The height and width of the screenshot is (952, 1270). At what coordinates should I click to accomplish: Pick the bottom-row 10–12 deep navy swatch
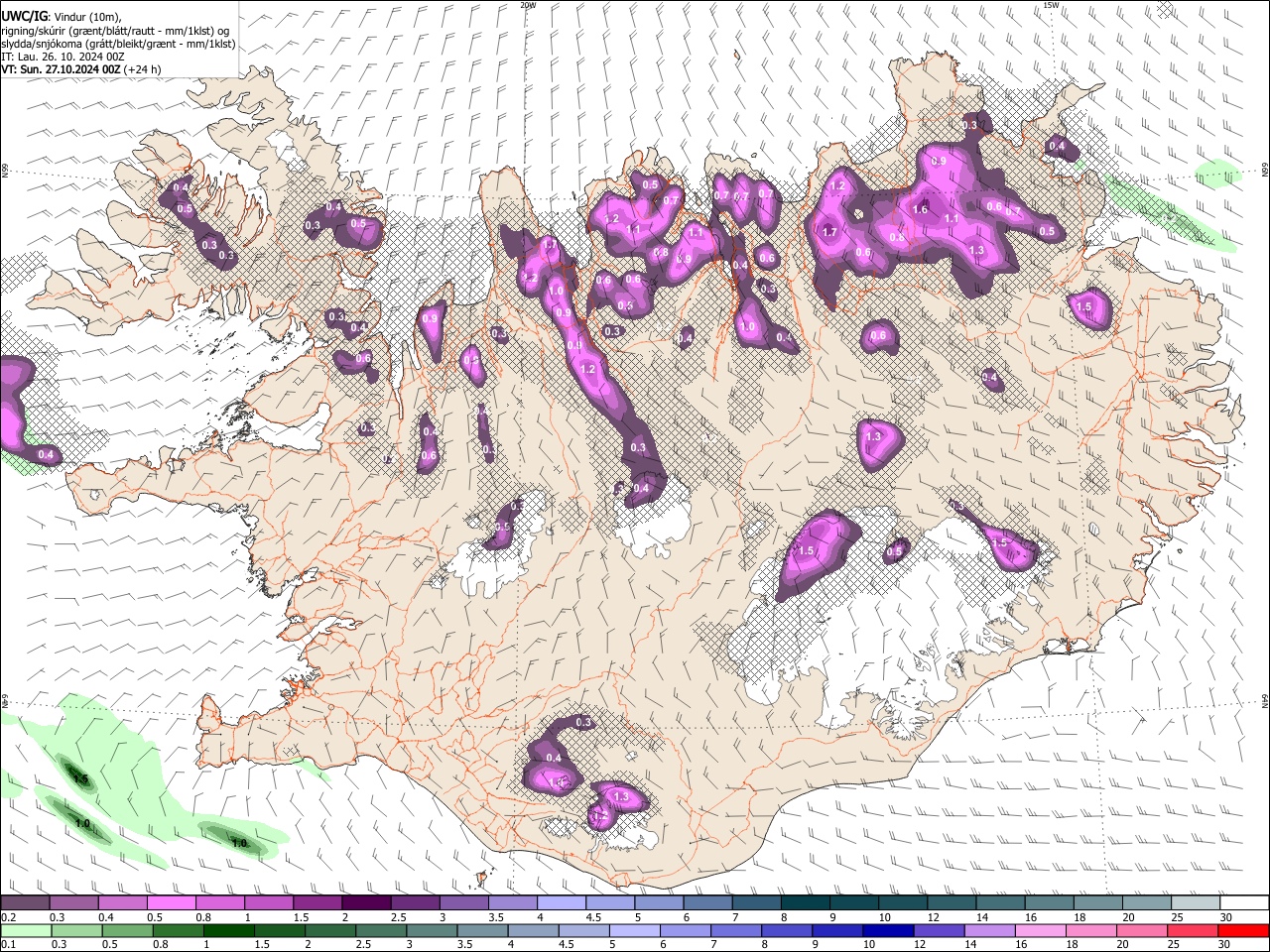point(888,930)
